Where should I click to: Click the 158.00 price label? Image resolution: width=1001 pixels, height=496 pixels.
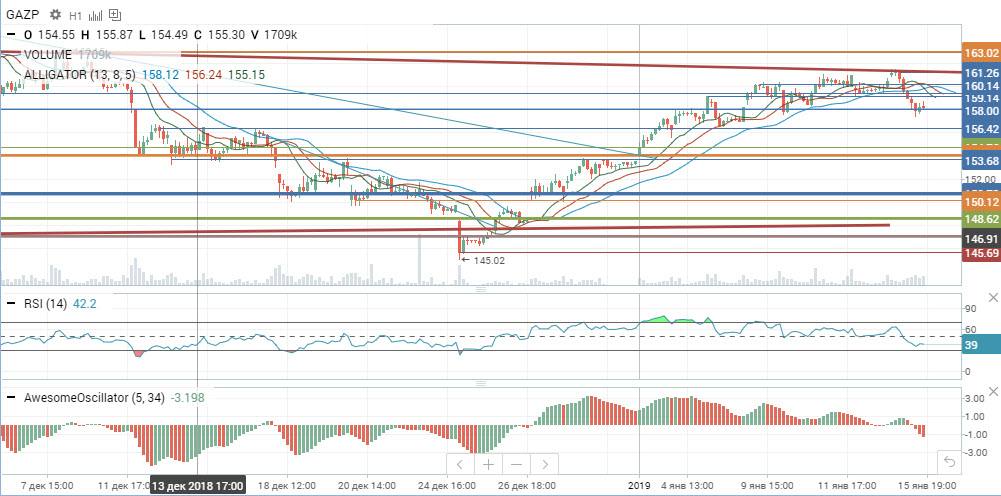[981, 110]
